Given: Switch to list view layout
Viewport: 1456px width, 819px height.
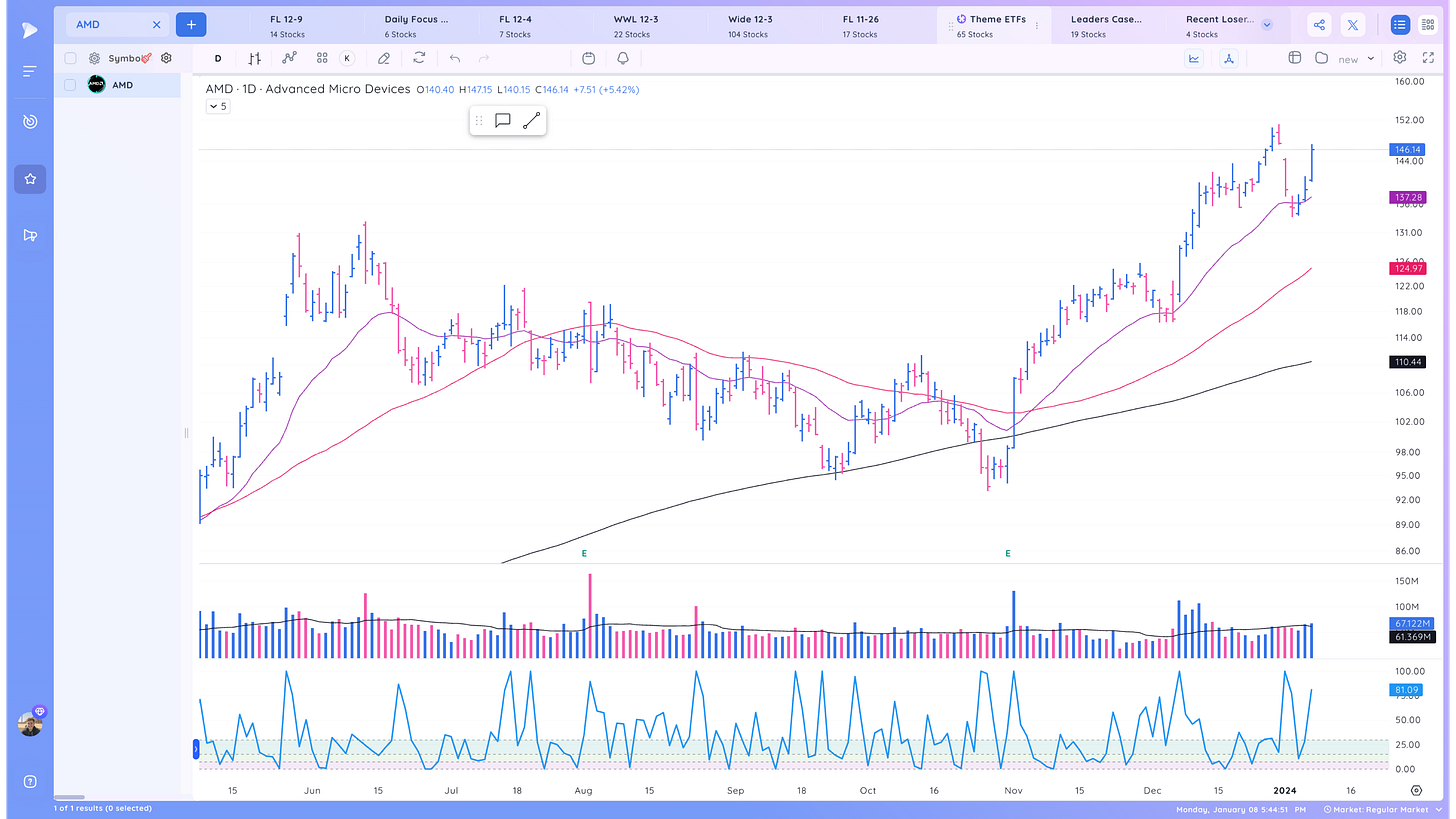Looking at the screenshot, I should click(x=1400, y=25).
